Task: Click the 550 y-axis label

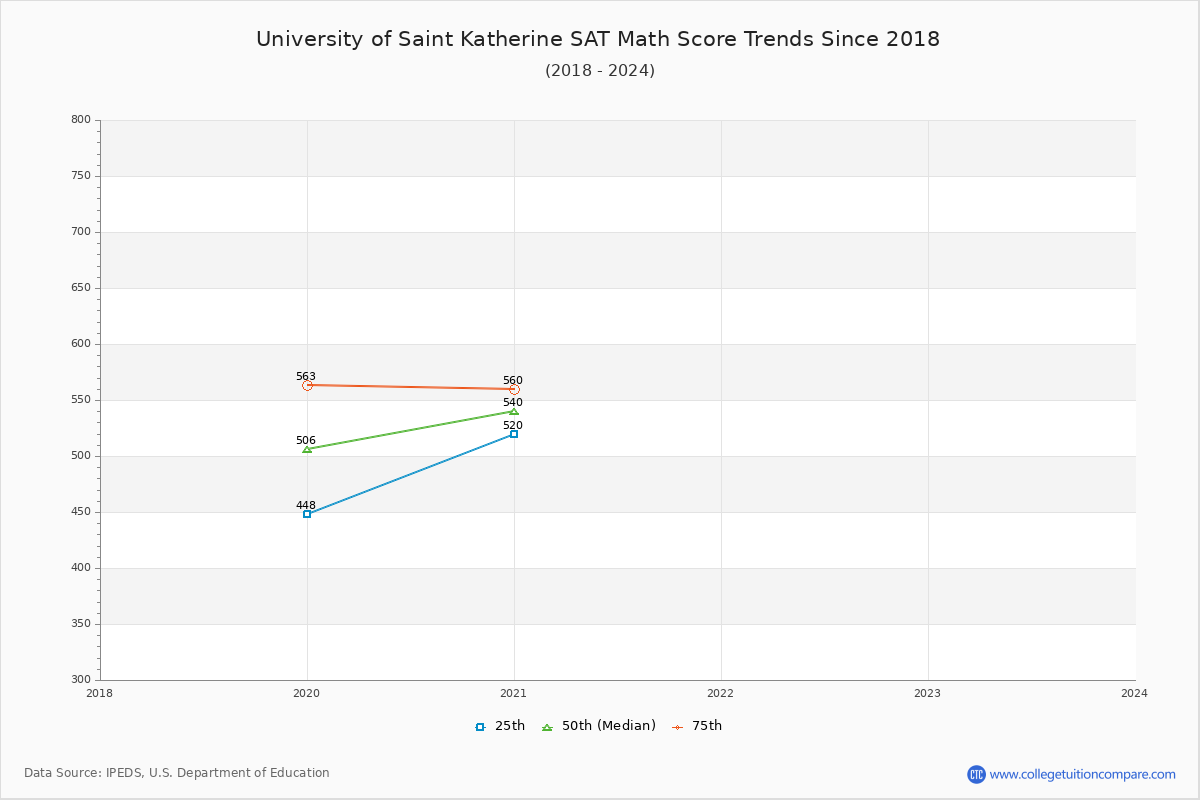Action: tap(81, 400)
